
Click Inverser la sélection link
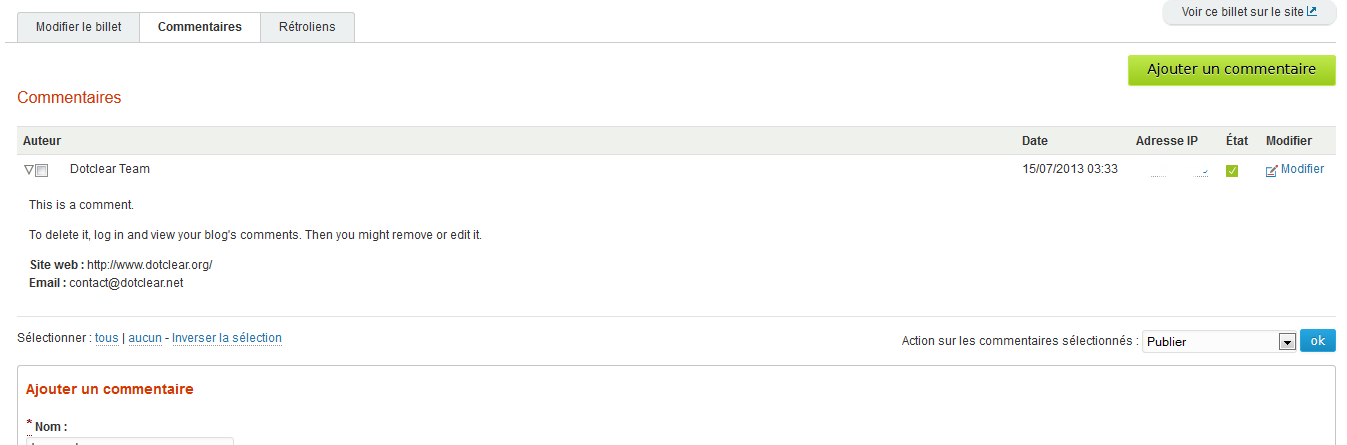coord(227,338)
